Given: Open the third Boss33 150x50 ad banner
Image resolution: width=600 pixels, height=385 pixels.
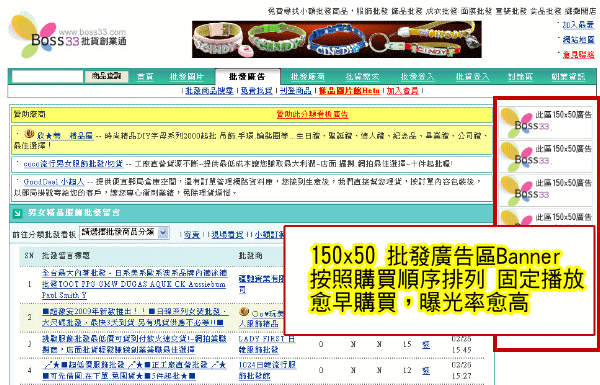Looking at the screenshot, I should [546, 191].
